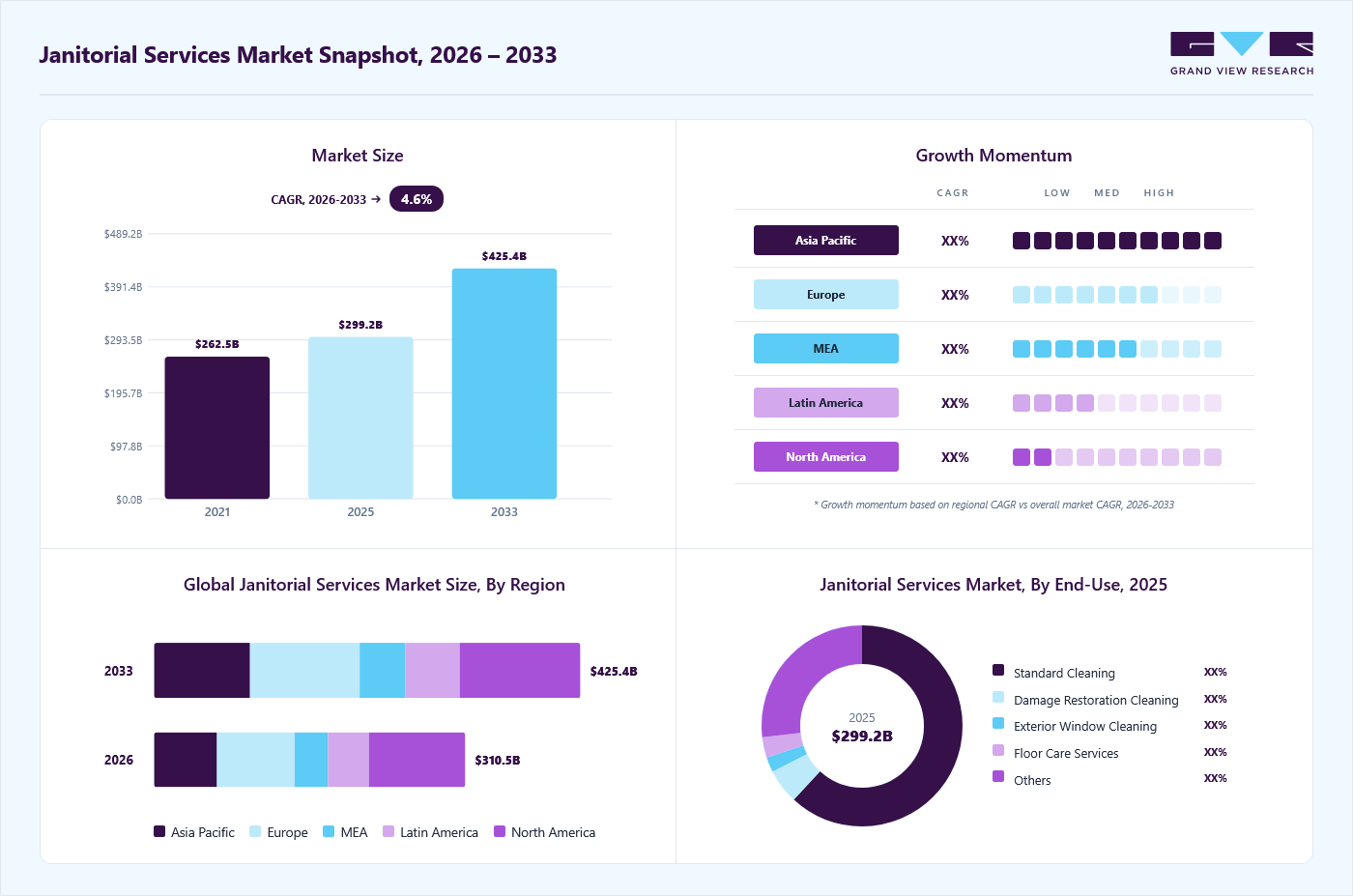Click the $262.5B label above 2021 bar
1353x896 pixels.
tap(217, 344)
